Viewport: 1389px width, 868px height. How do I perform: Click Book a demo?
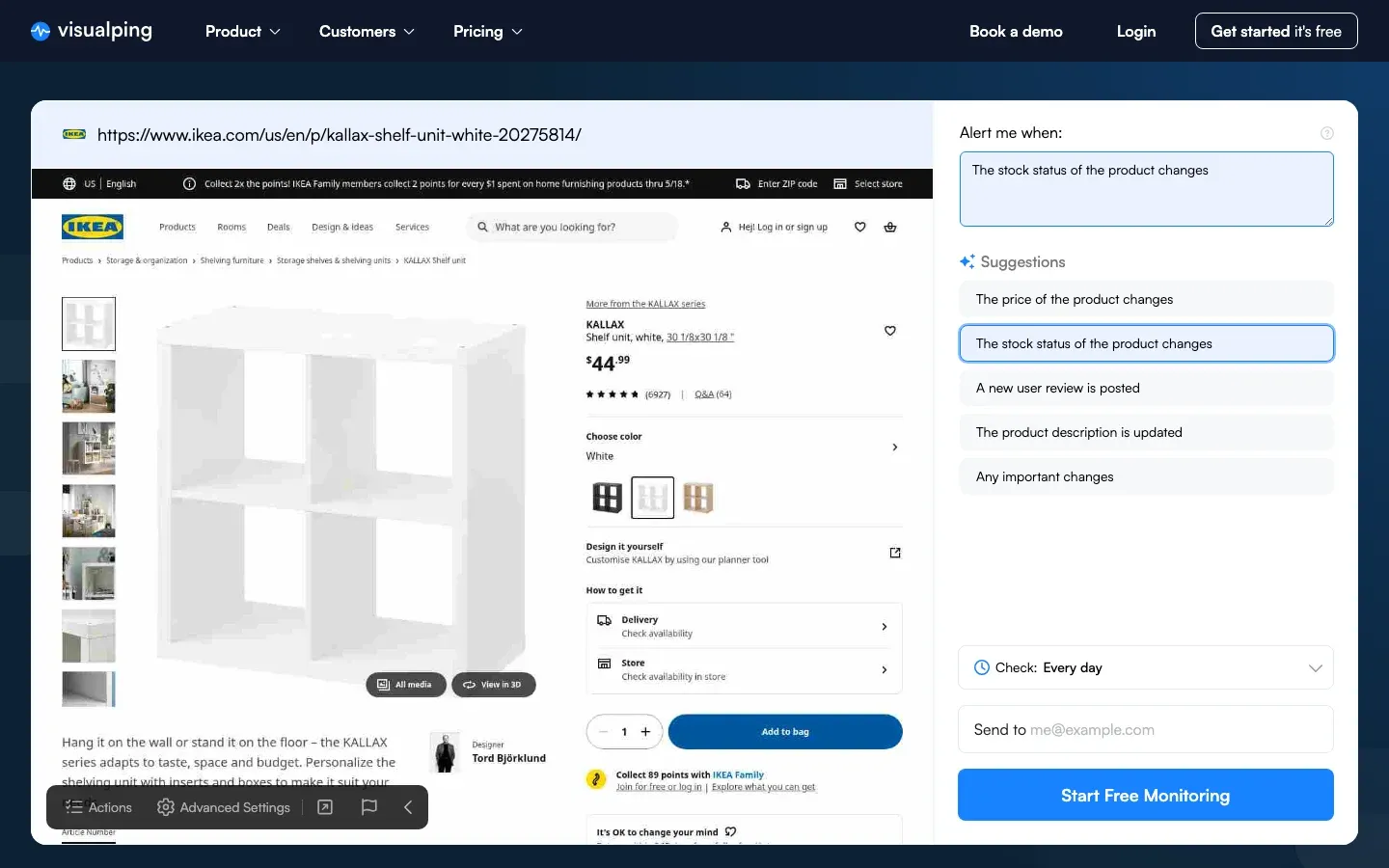point(1016,32)
